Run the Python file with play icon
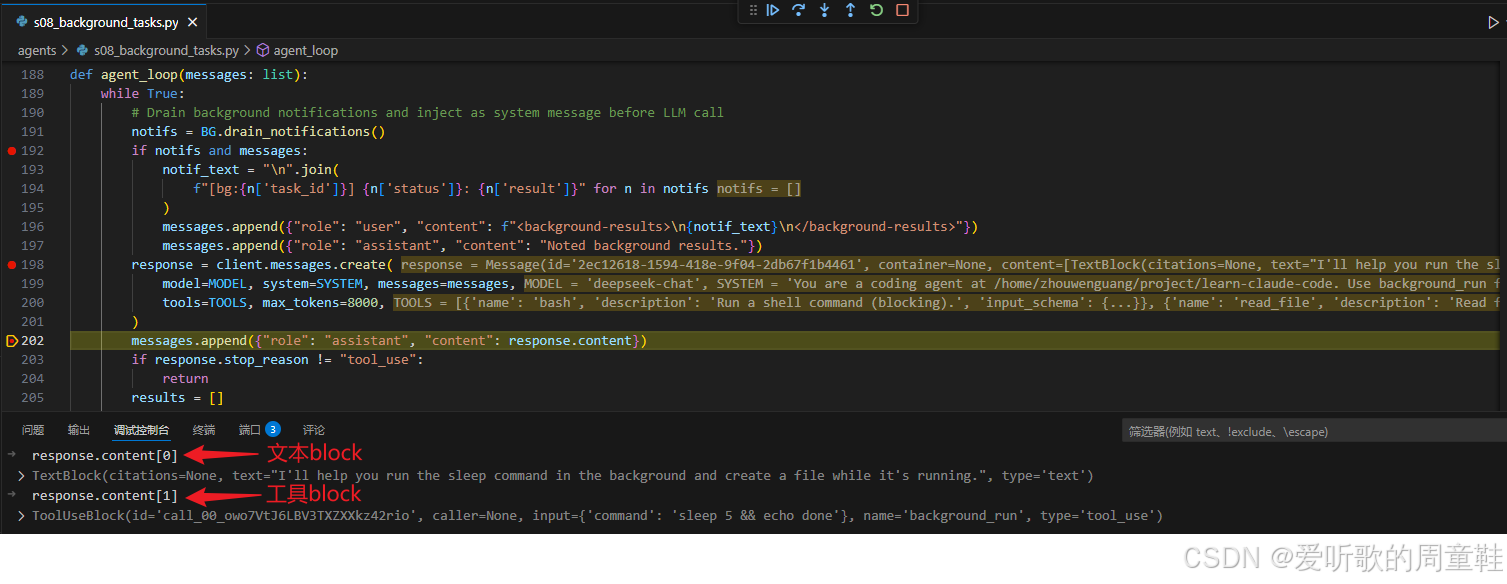Viewport: 1507px width, 584px height. pyautogui.click(x=1493, y=22)
